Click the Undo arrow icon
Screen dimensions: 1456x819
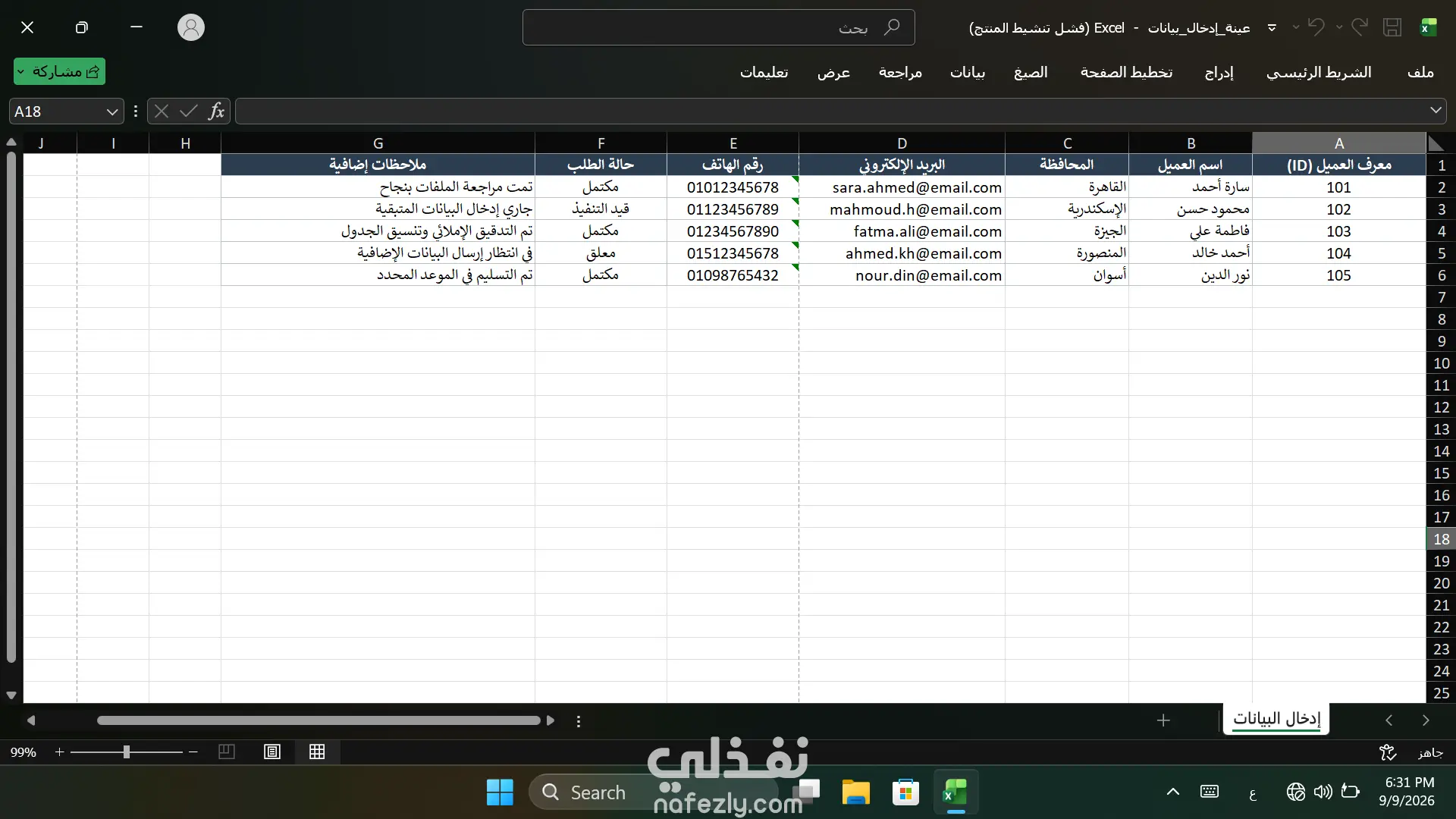(x=1316, y=27)
